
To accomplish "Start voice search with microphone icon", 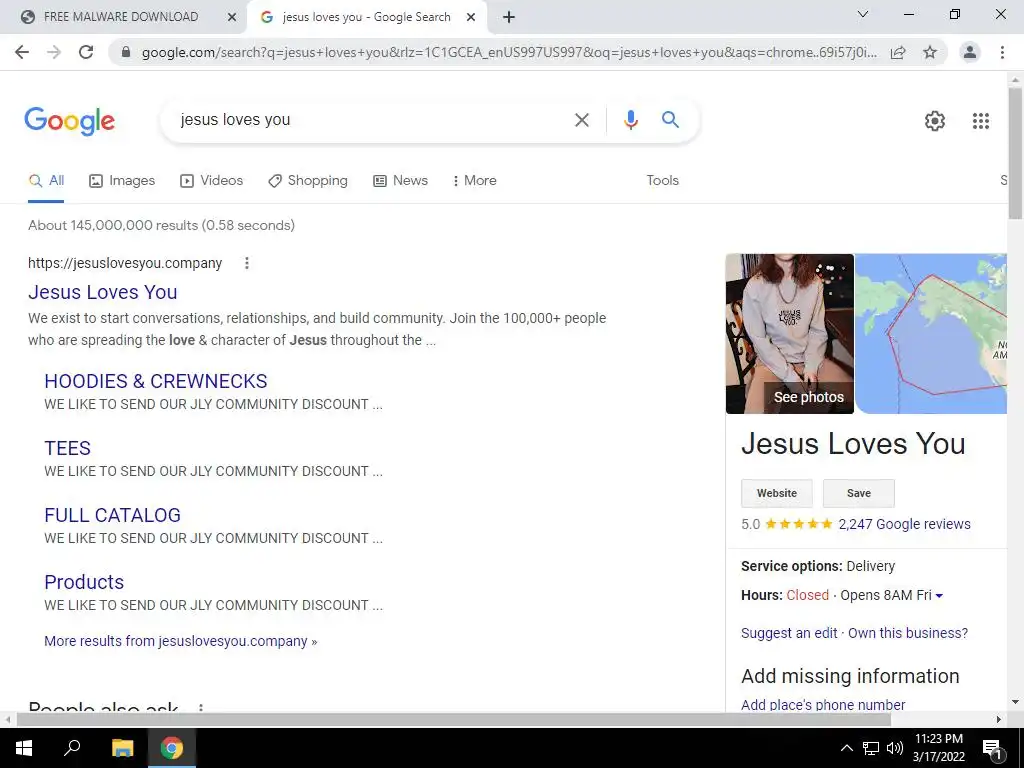I will click(x=630, y=120).
